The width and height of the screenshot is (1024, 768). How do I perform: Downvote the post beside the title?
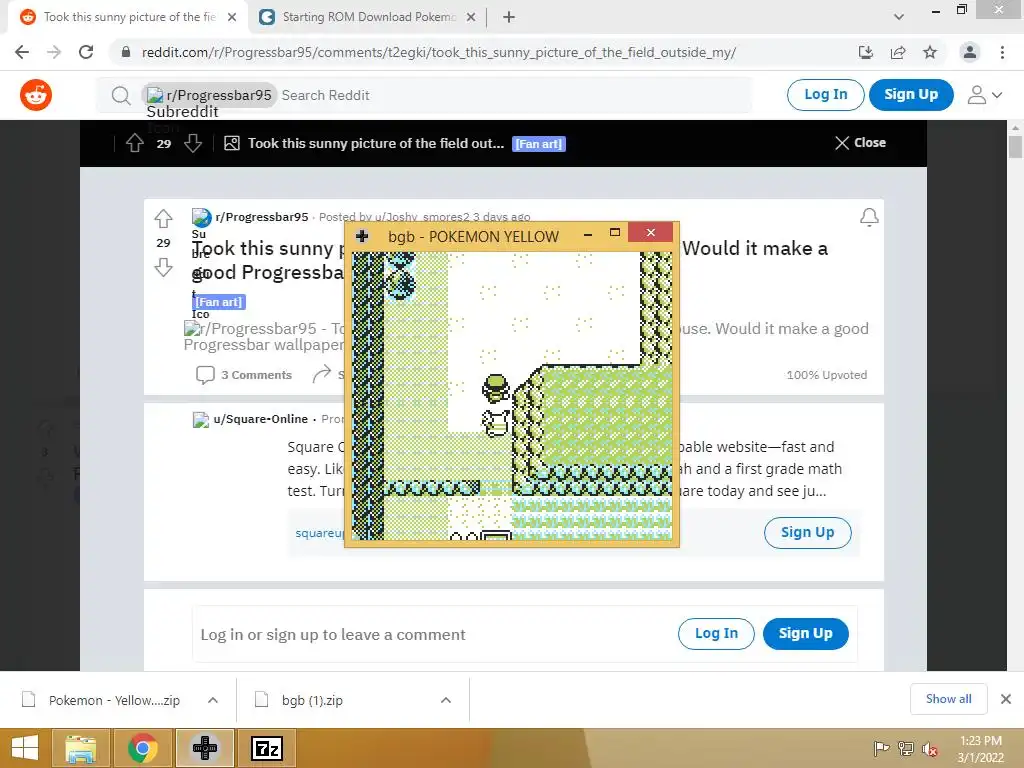coord(163,267)
